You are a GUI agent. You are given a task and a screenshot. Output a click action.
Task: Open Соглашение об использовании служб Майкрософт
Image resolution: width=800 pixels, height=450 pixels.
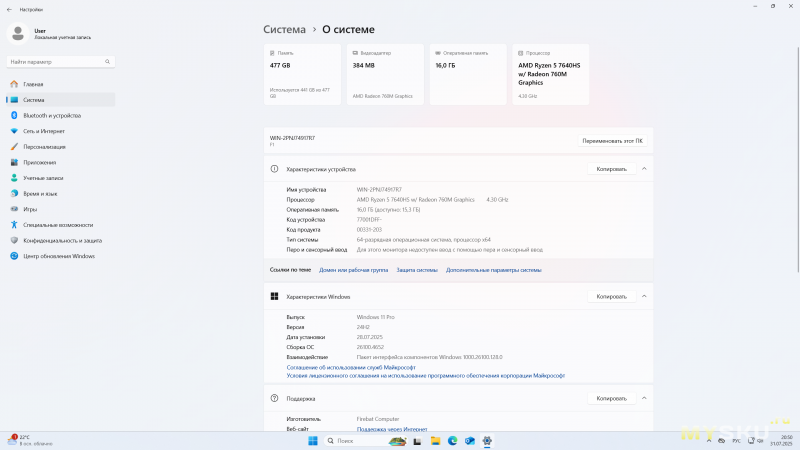(351, 367)
